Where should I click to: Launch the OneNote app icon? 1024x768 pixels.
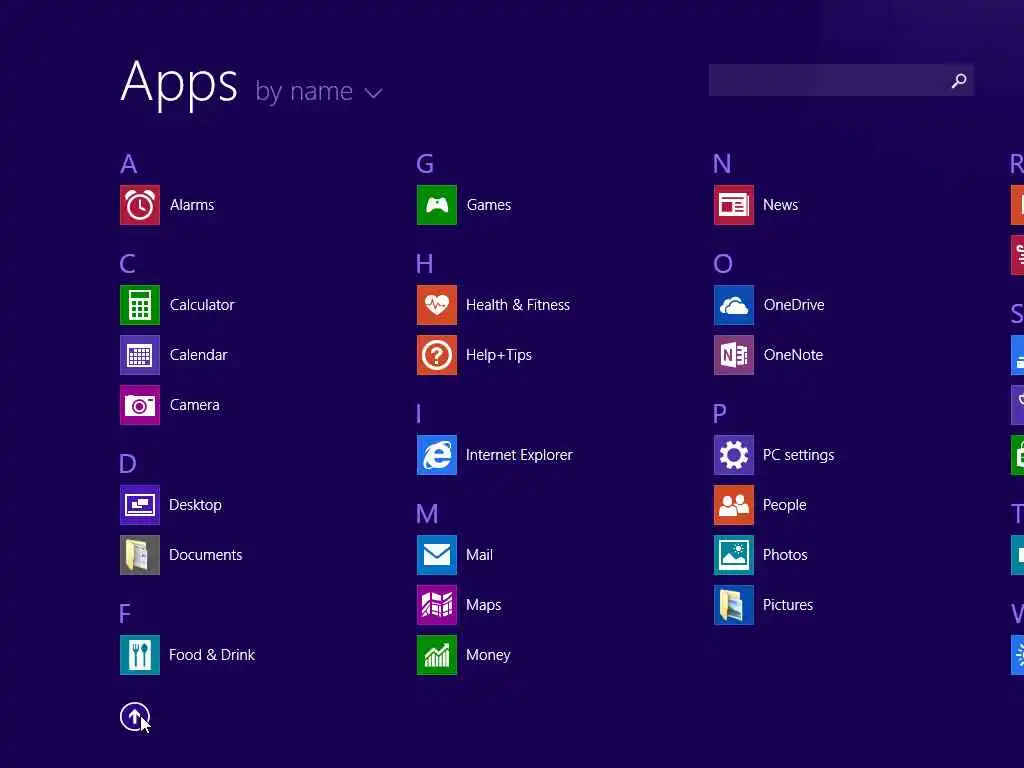click(x=734, y=355)
